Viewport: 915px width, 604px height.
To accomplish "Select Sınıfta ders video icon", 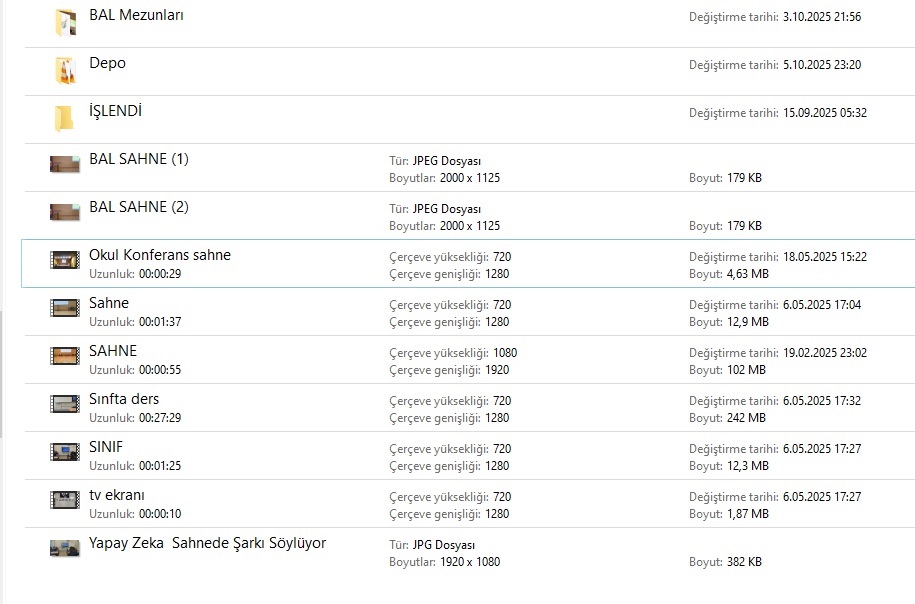I will (65, 404).
